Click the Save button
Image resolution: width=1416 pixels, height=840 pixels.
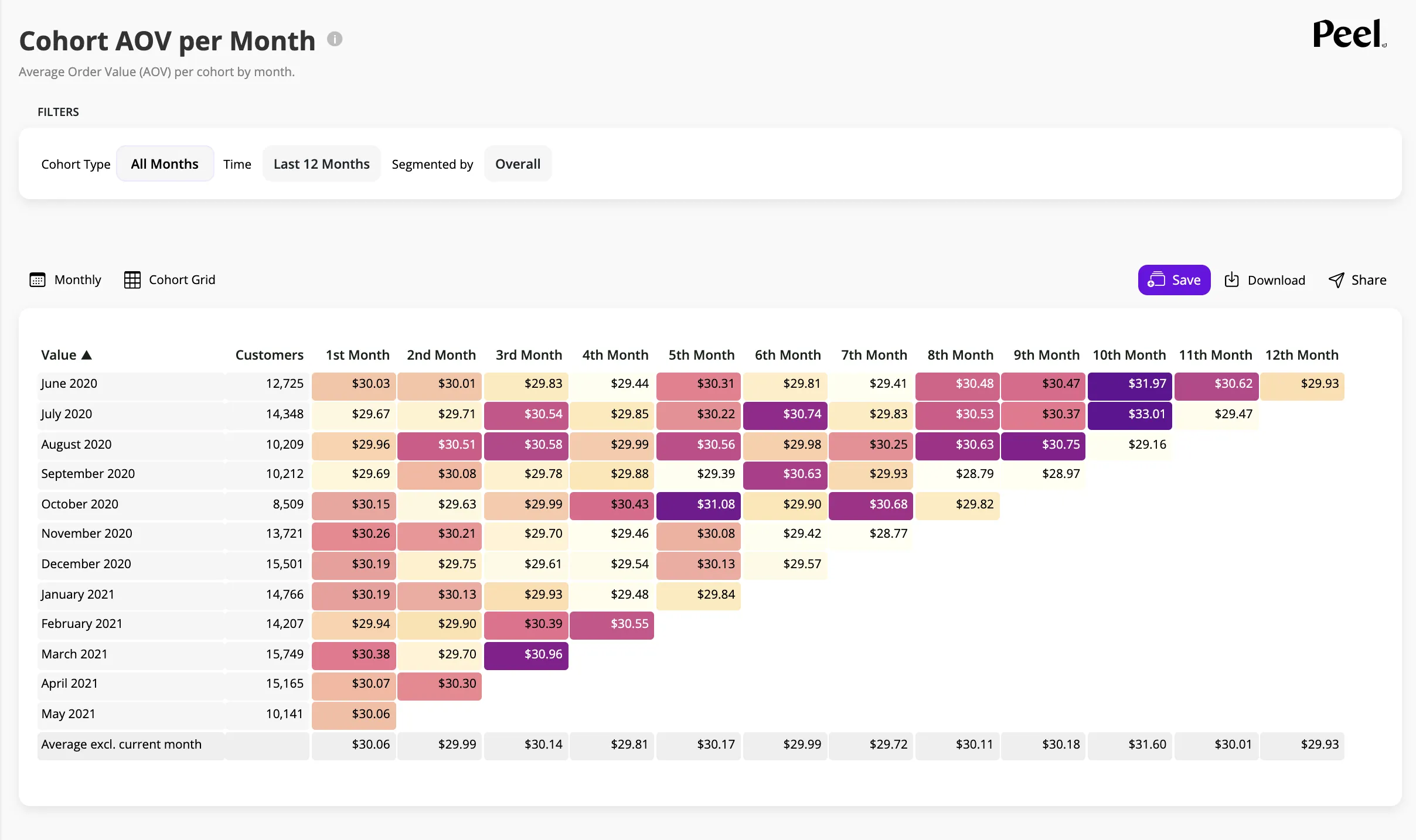[1174, 280]
